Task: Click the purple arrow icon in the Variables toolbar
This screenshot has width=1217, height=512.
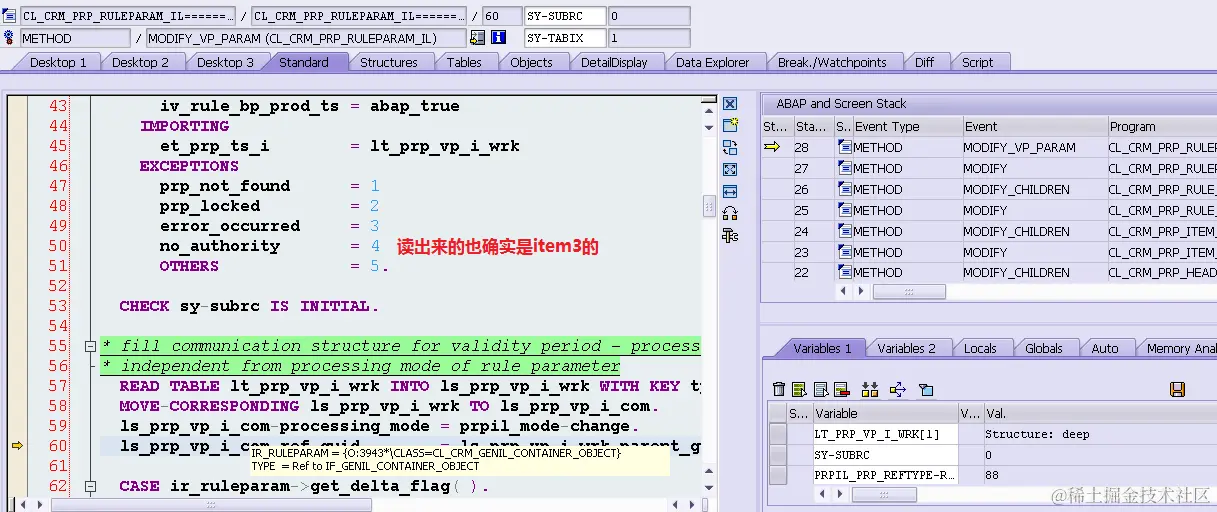Action: (897, 389)
